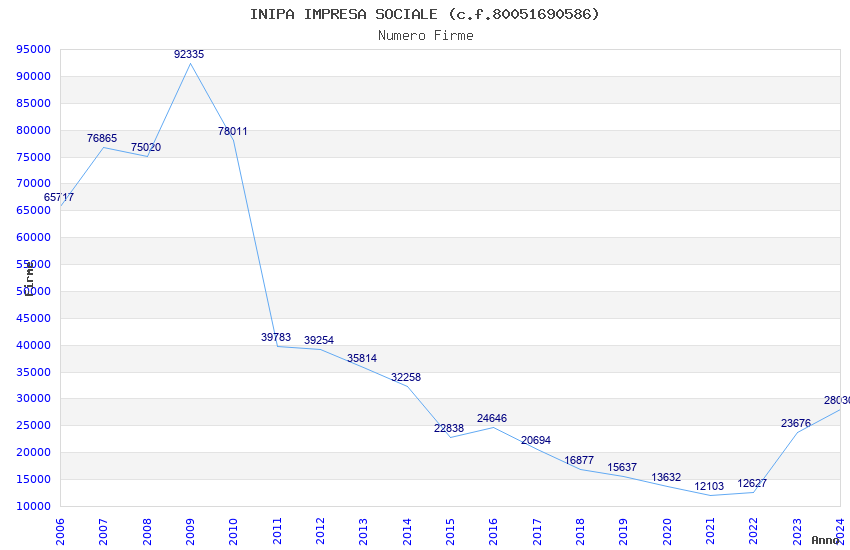Screen dimensions: 850x550
Task: Click the y-axis value 20000
Action: (x=34, y=452)
